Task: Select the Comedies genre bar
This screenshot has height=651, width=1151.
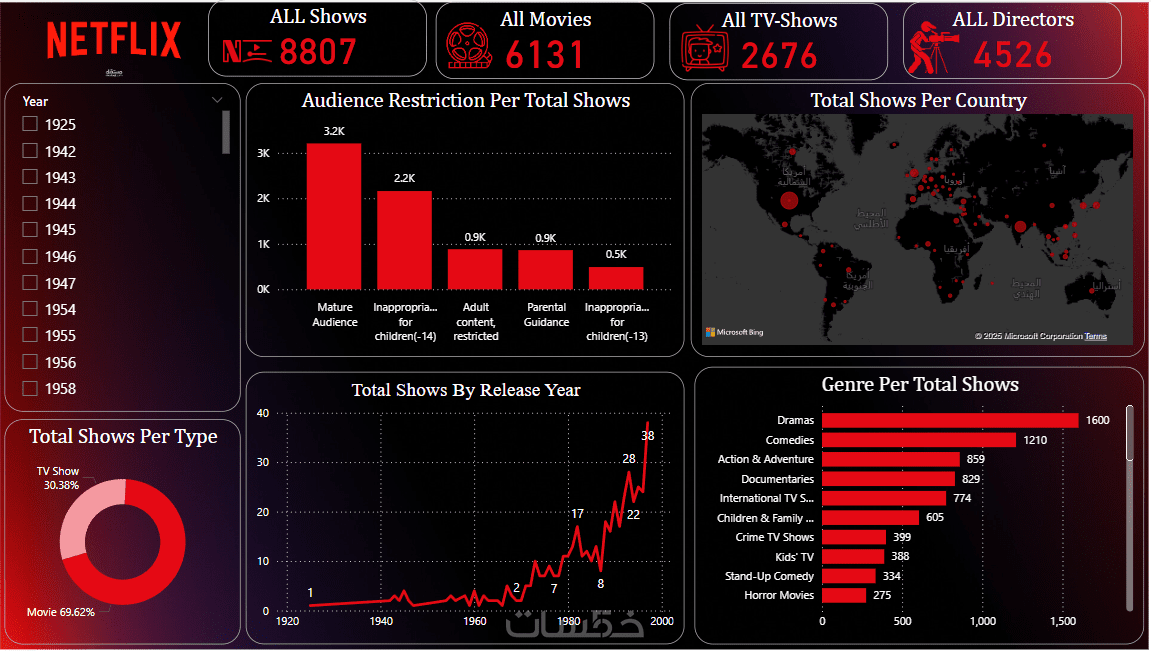Action: coord(919,440)
